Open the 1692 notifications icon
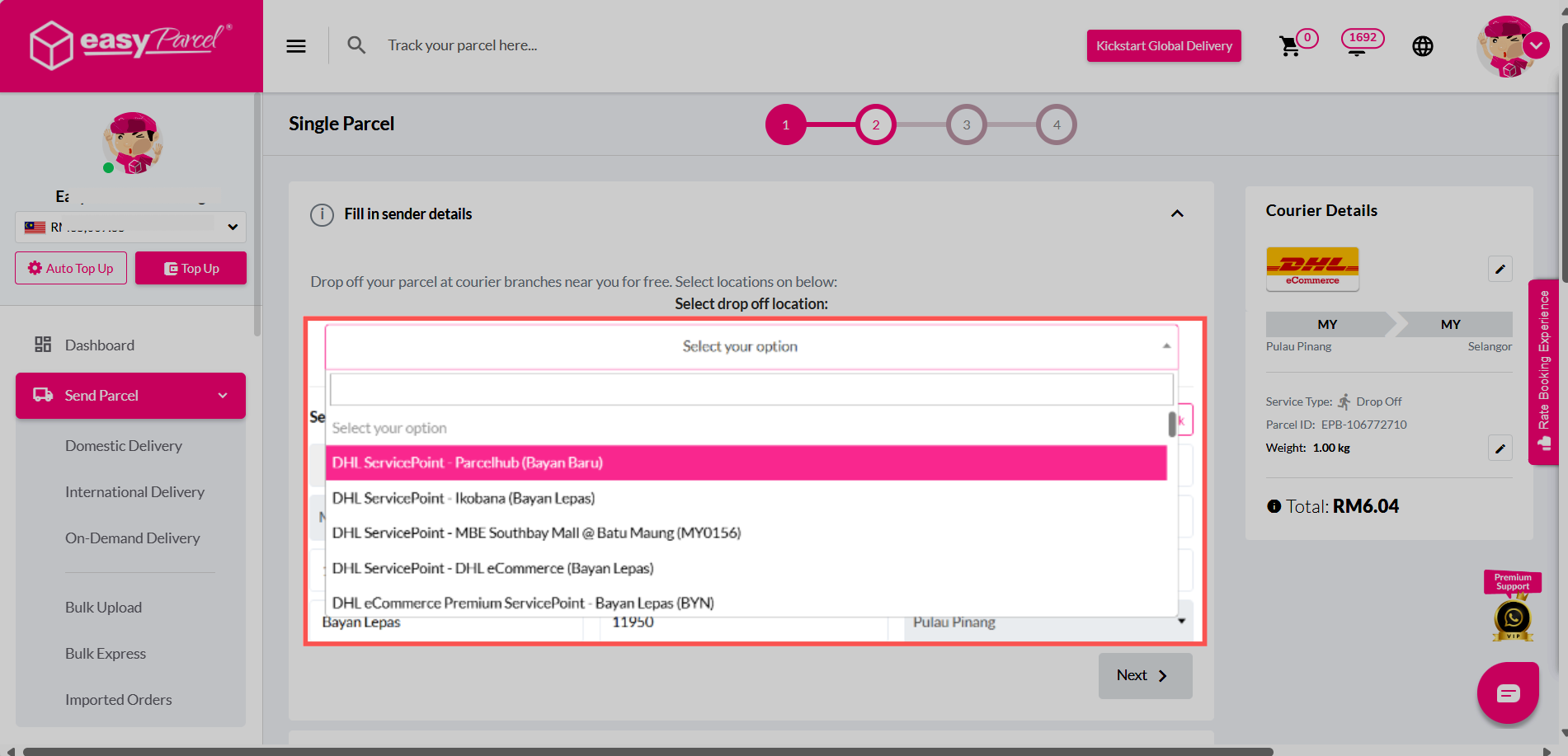 coord(1362,41)
